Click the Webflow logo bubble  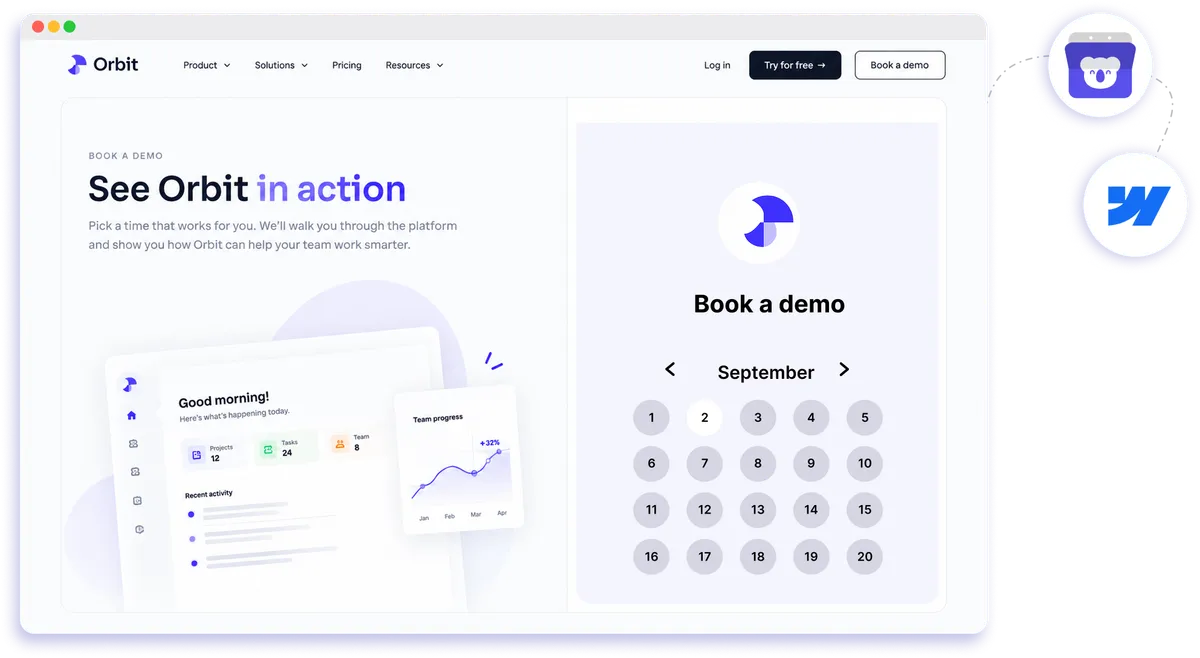click(1135, 206)
